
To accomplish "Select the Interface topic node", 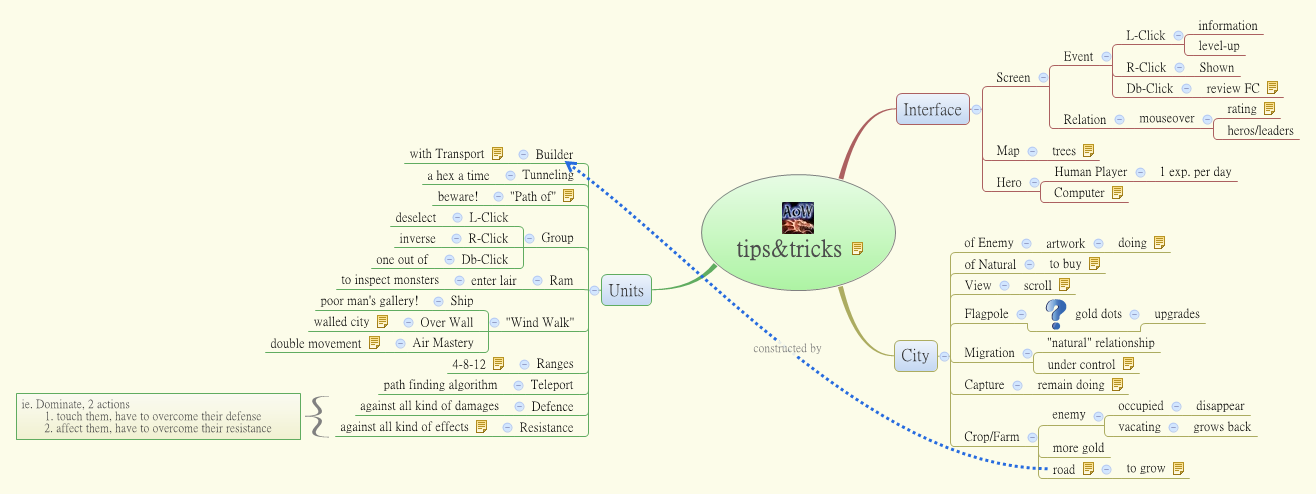I will pyautogui.click(x=932, y=110).
